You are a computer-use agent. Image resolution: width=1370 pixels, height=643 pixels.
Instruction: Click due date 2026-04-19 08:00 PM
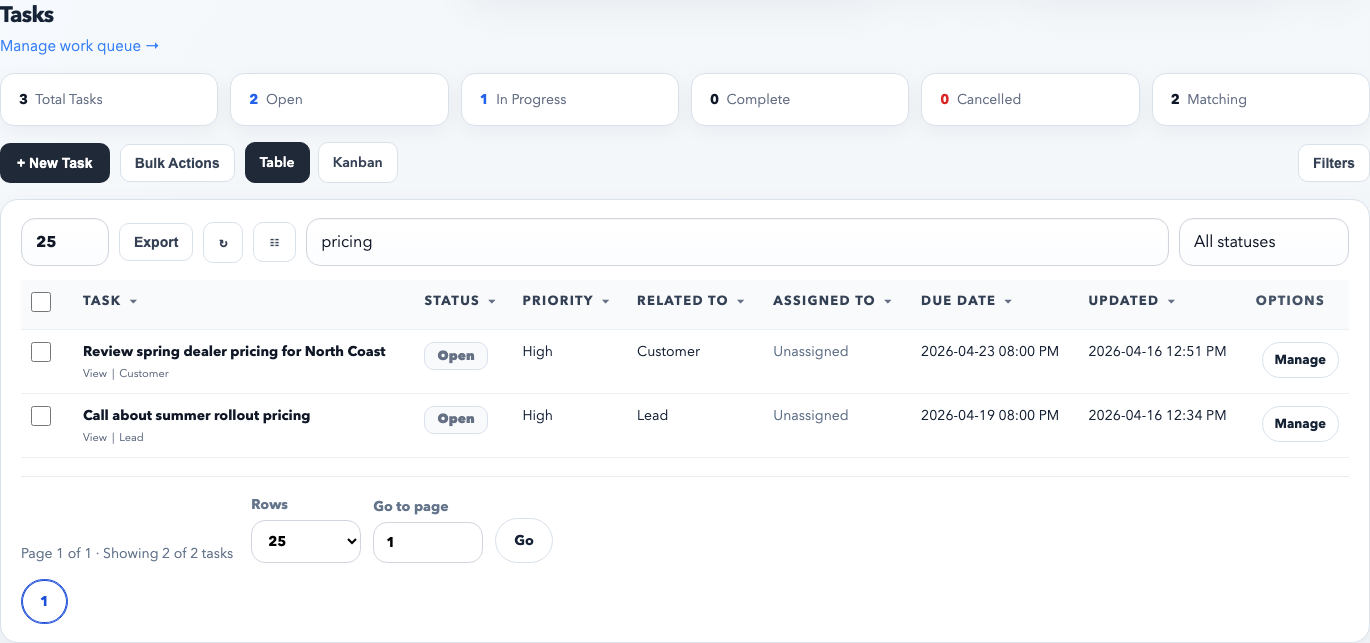[990, 415]
